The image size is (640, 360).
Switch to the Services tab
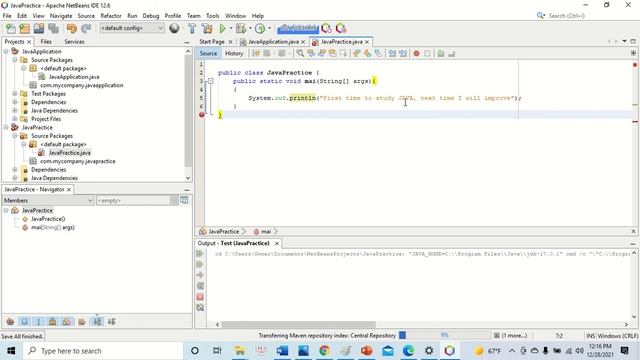pos(74,42)
